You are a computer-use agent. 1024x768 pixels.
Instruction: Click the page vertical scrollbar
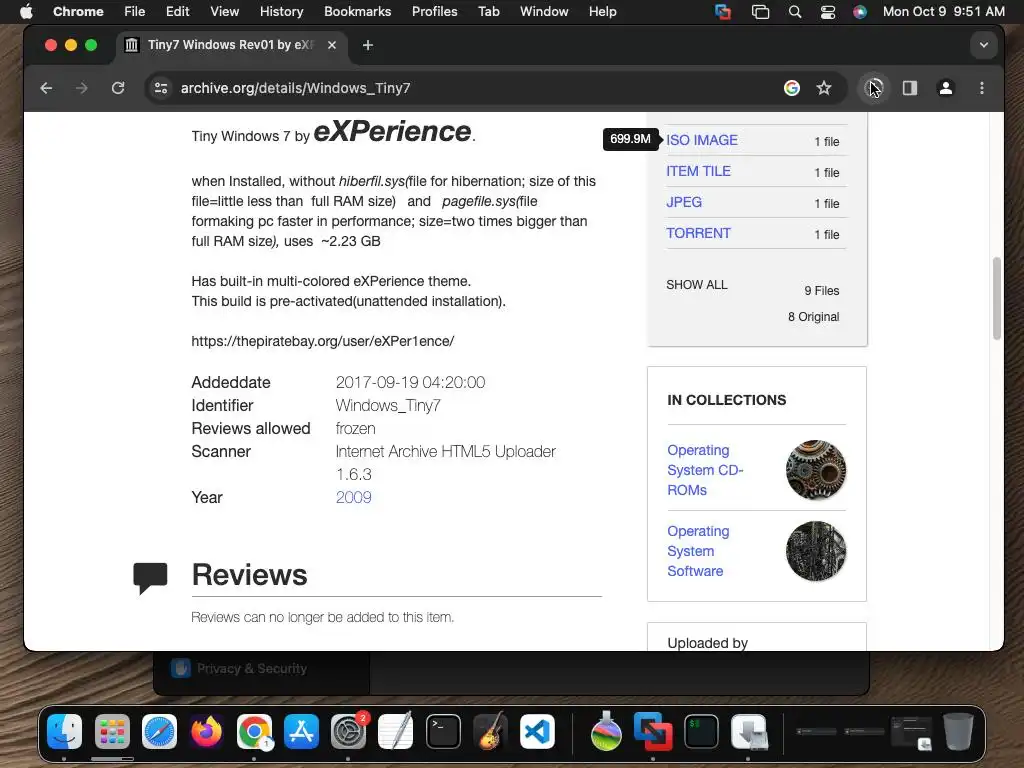click(x=997, y=298)
